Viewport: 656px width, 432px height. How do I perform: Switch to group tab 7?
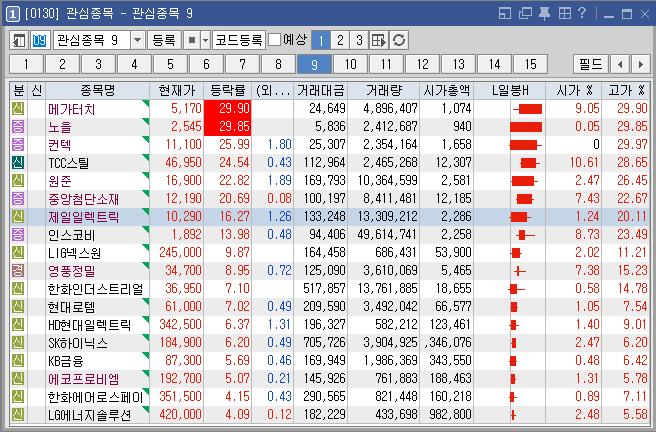(242, 64)
